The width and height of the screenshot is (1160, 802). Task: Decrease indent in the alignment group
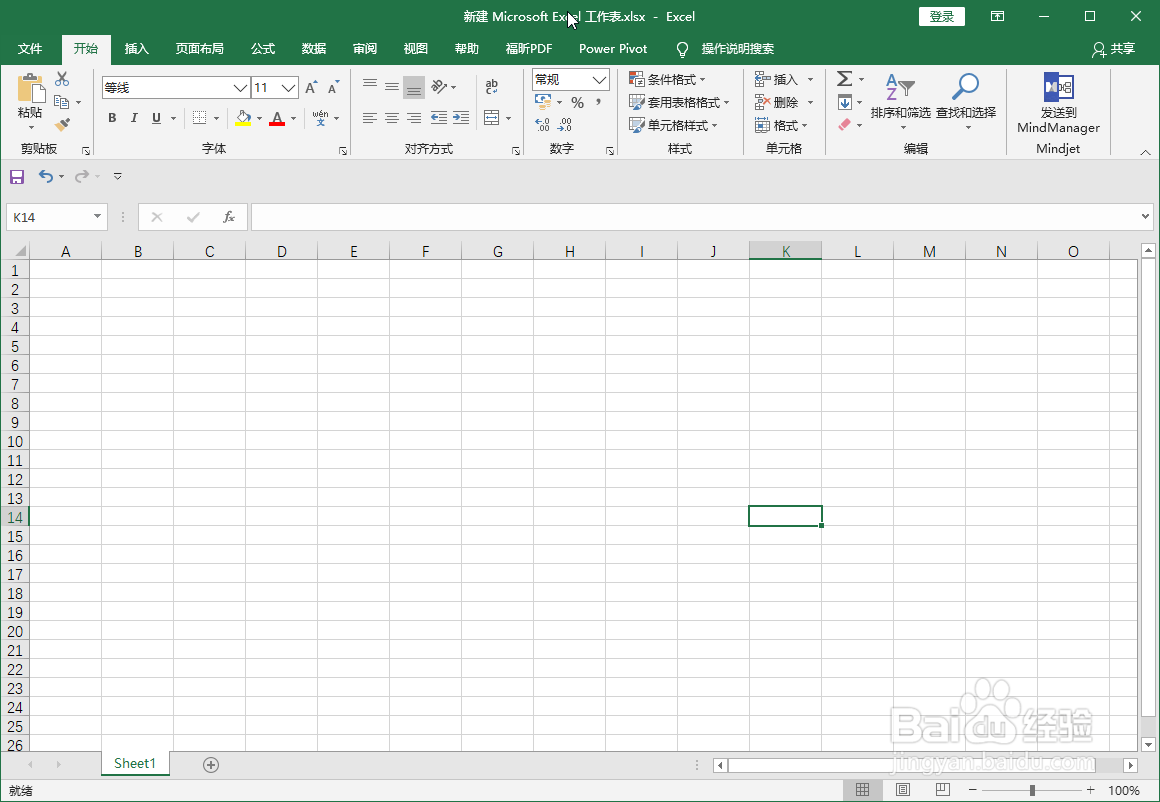(439, 118)
